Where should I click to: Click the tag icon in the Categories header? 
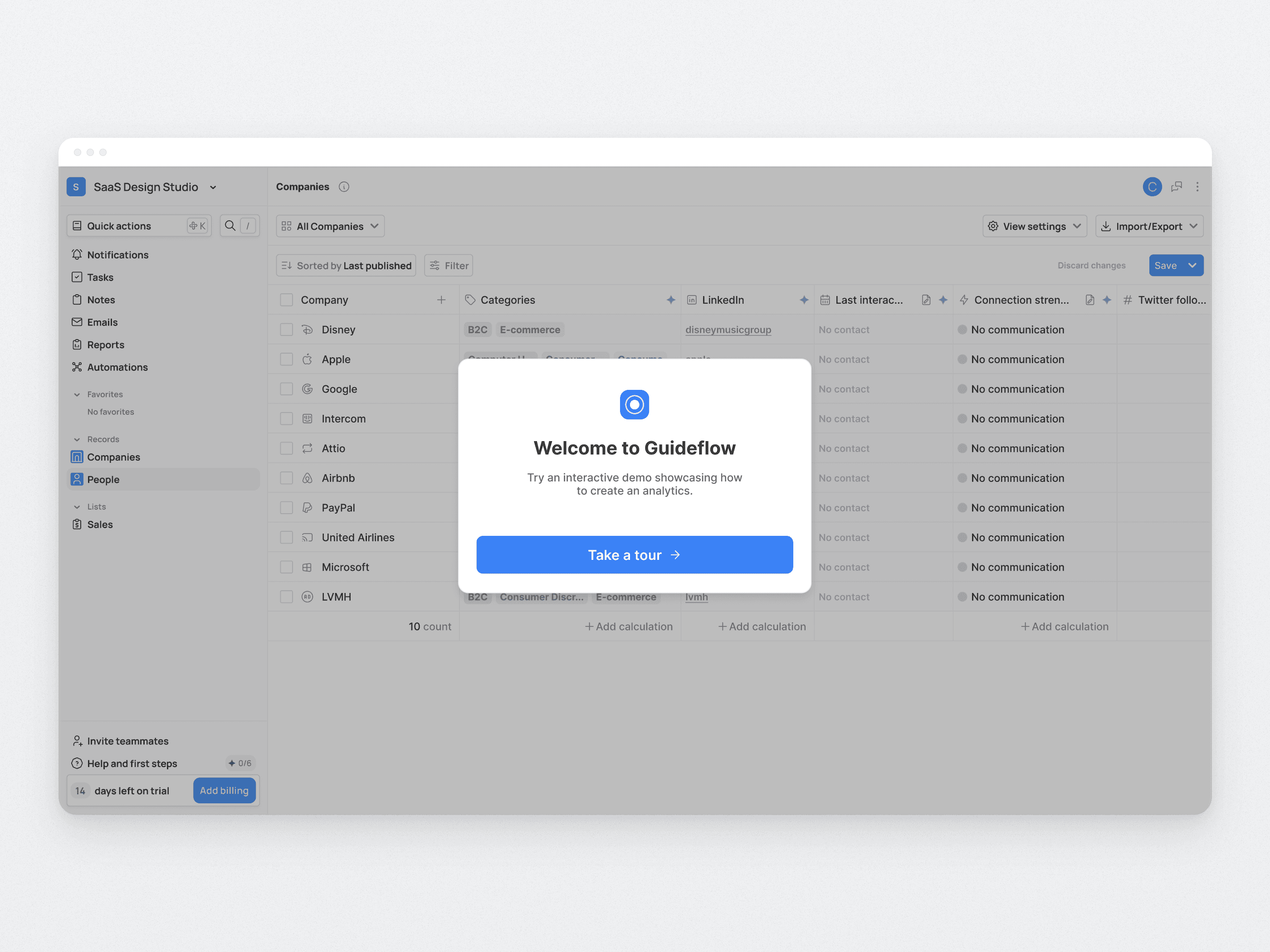click(x=470, y=300)
